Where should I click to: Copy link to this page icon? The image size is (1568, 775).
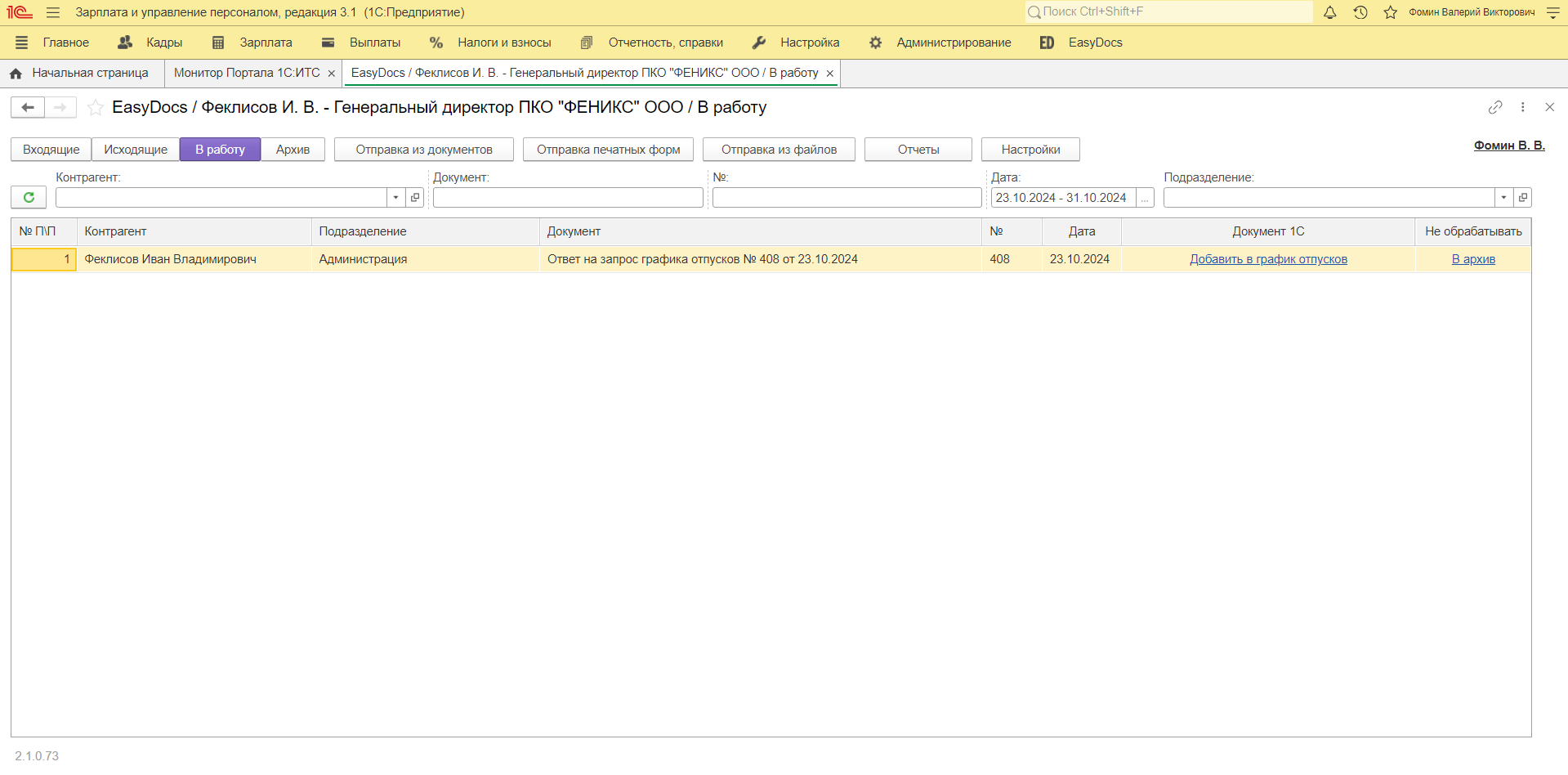(x=1494, y=107)
